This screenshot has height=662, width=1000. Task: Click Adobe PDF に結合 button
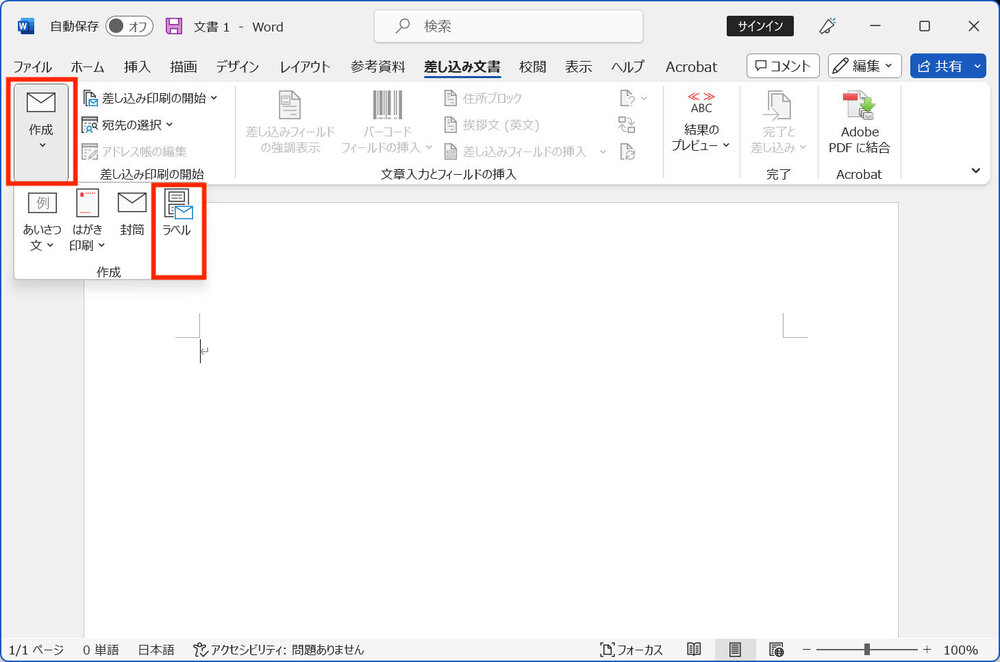859,122
